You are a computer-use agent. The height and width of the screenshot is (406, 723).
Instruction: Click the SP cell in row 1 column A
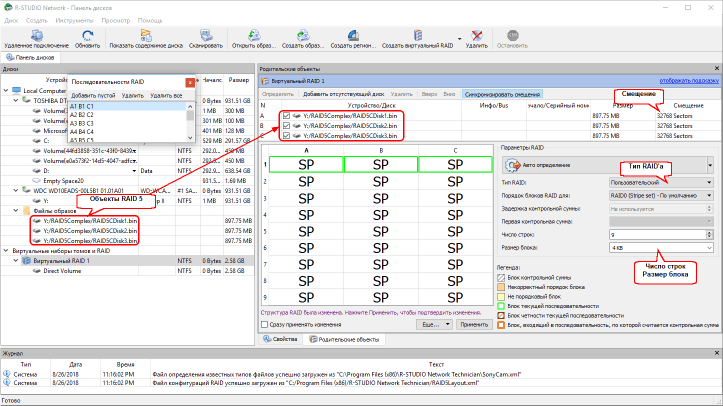pyautogui.click(x=306, y=165)
